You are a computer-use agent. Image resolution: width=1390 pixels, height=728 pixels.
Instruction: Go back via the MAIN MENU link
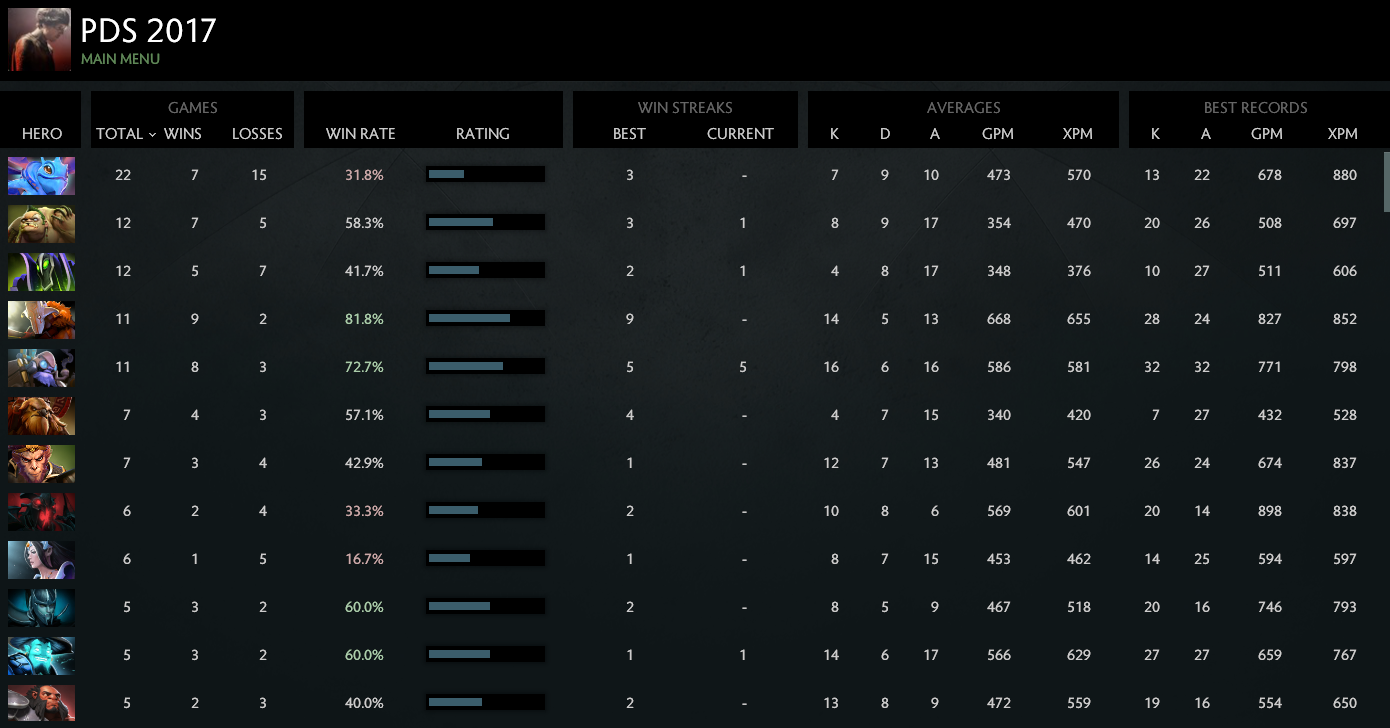point(120,59)
